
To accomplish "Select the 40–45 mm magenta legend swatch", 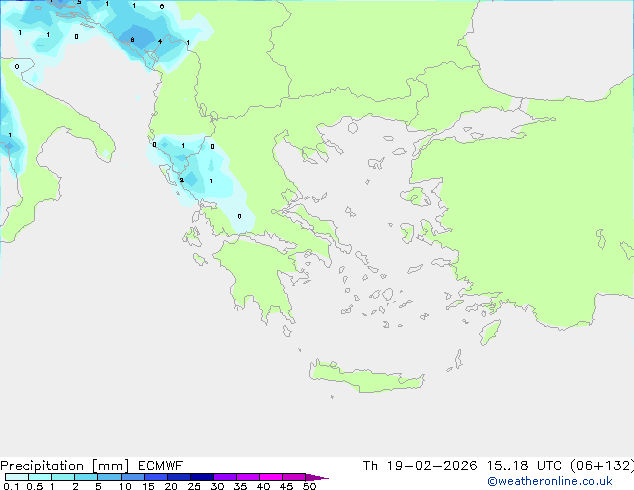I will click(271, 477).
